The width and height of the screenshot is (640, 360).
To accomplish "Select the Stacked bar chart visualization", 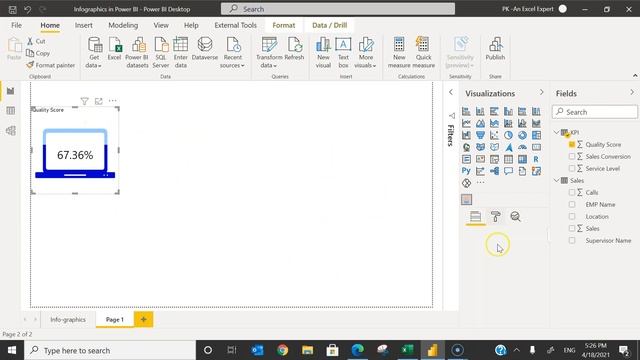I will pyautogui.click(x=466, y=111).
